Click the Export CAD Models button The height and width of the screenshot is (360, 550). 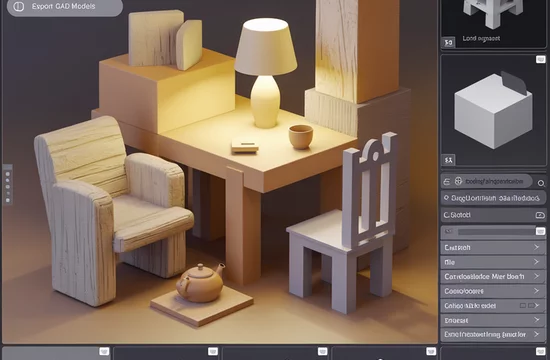[x=65, y=7]
